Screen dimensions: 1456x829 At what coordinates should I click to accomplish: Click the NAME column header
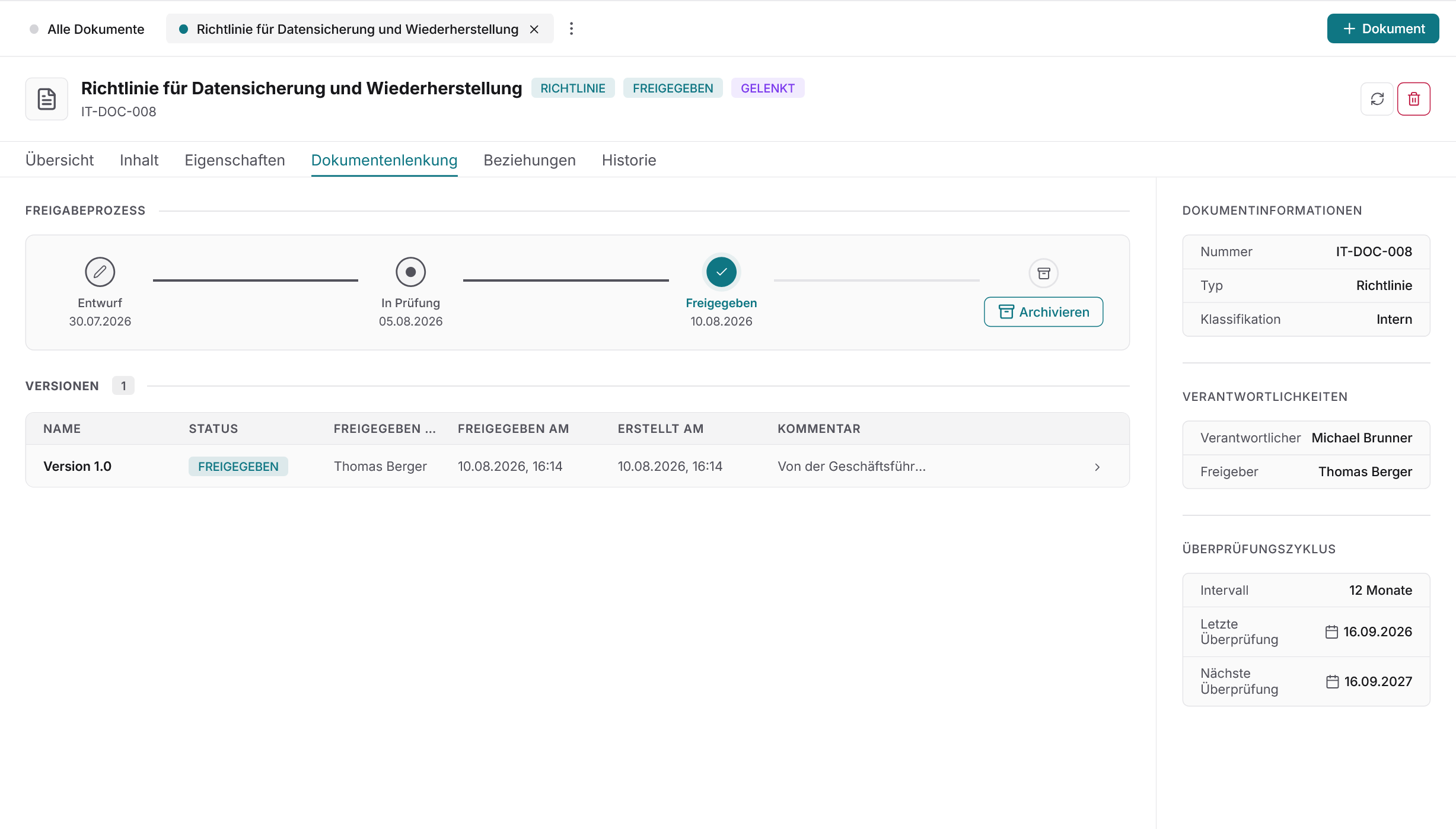click(x=62, y=429)
